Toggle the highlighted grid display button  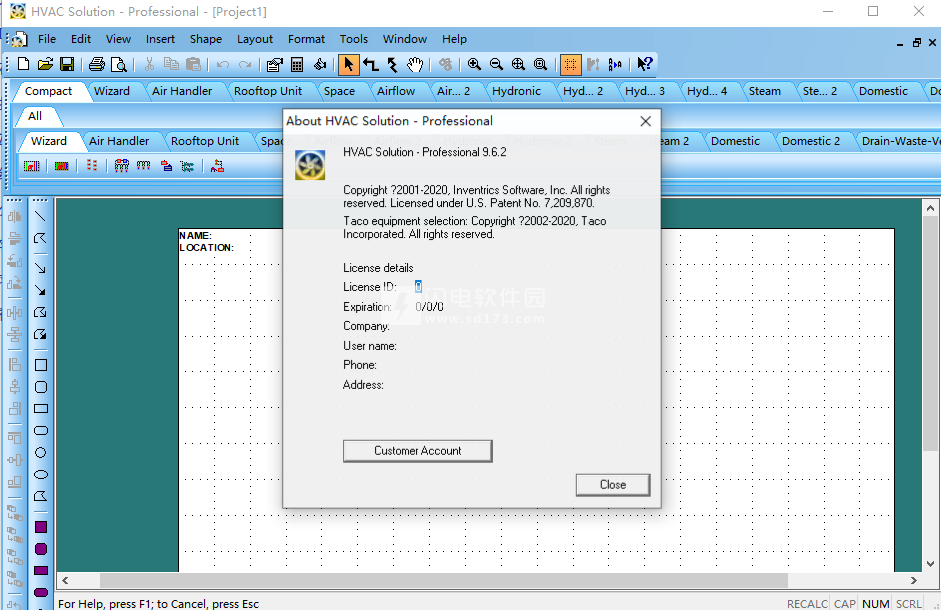click(x=570, y=64)
